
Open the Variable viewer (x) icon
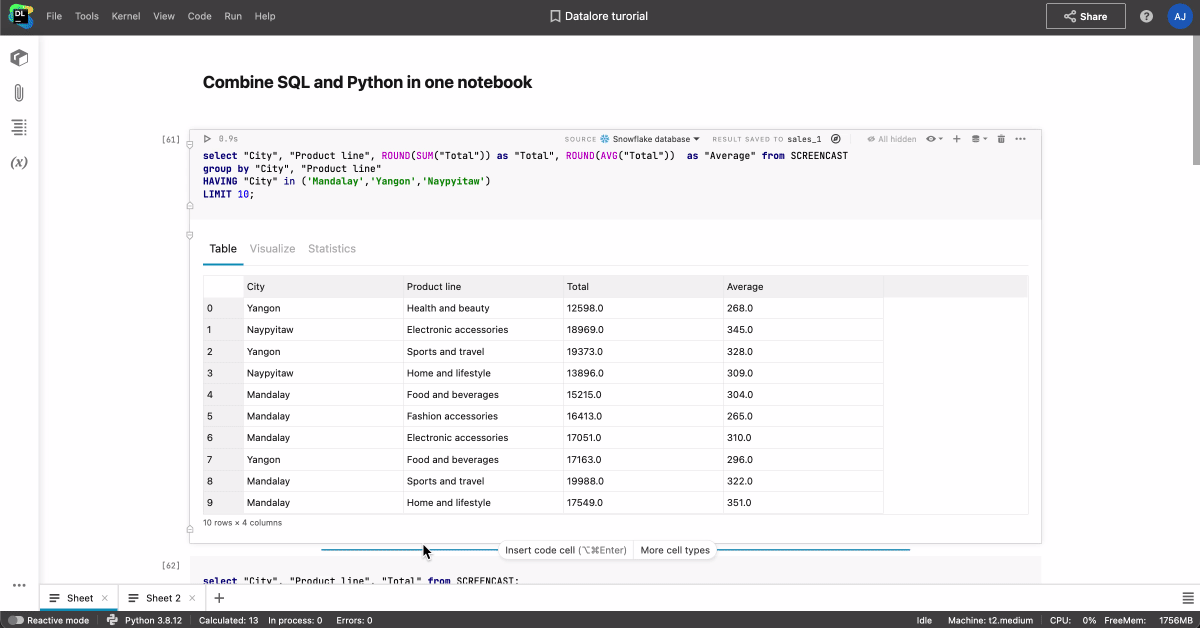tap(18, 162)
